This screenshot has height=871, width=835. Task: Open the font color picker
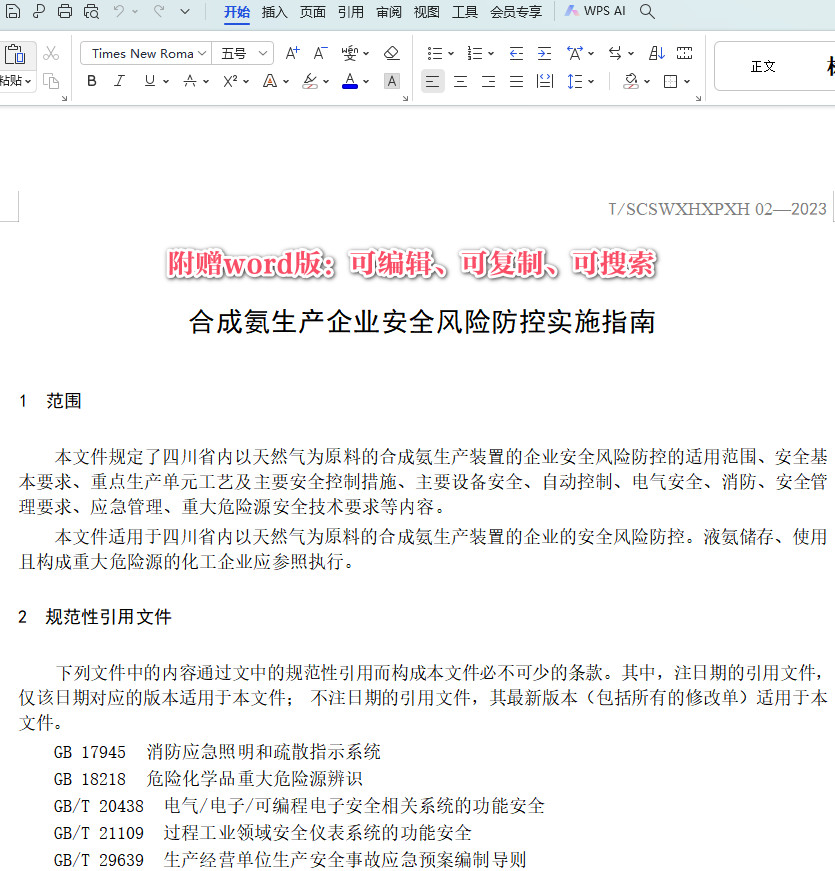pos(351,80)
